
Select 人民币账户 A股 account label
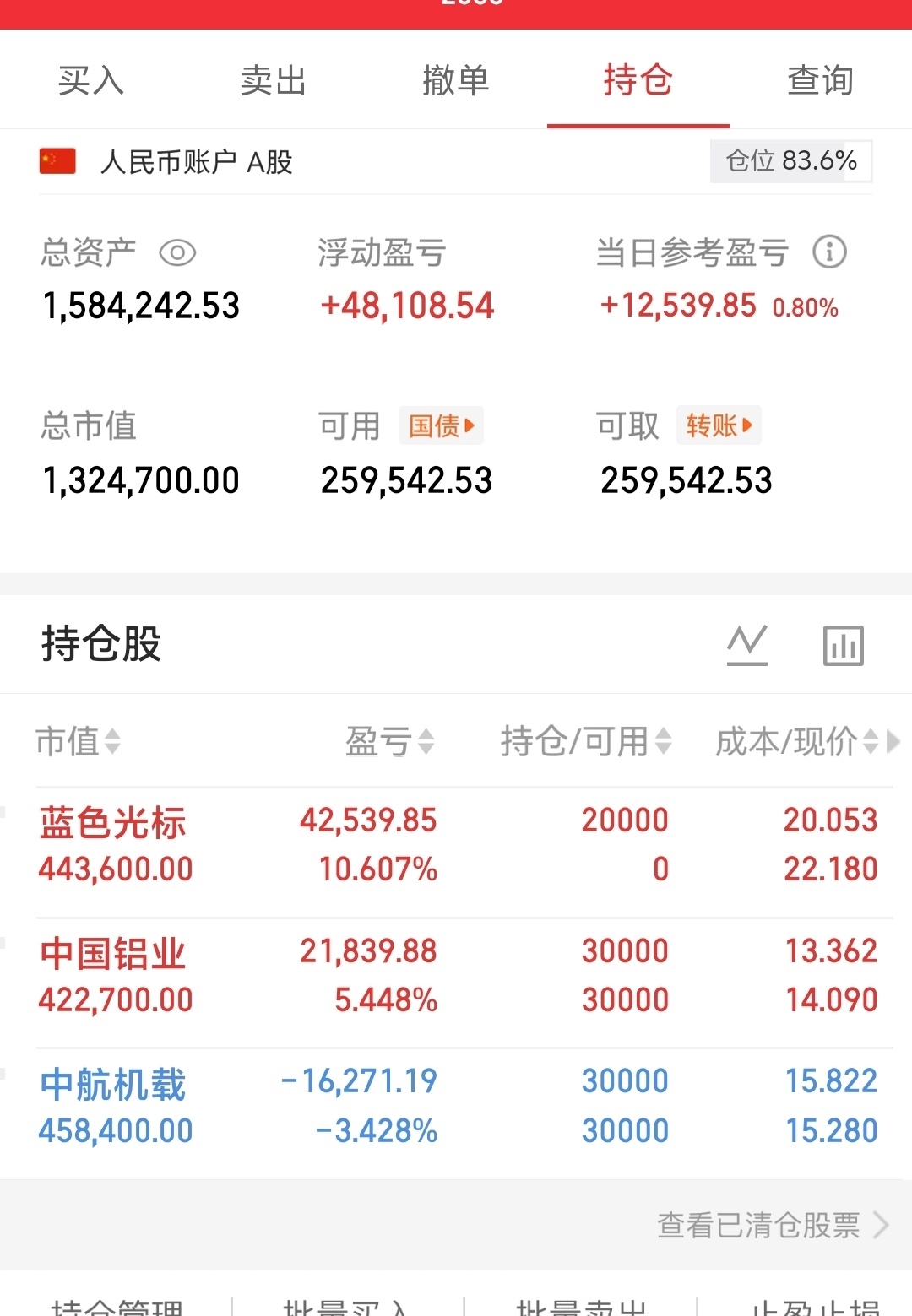pos(197,161)
